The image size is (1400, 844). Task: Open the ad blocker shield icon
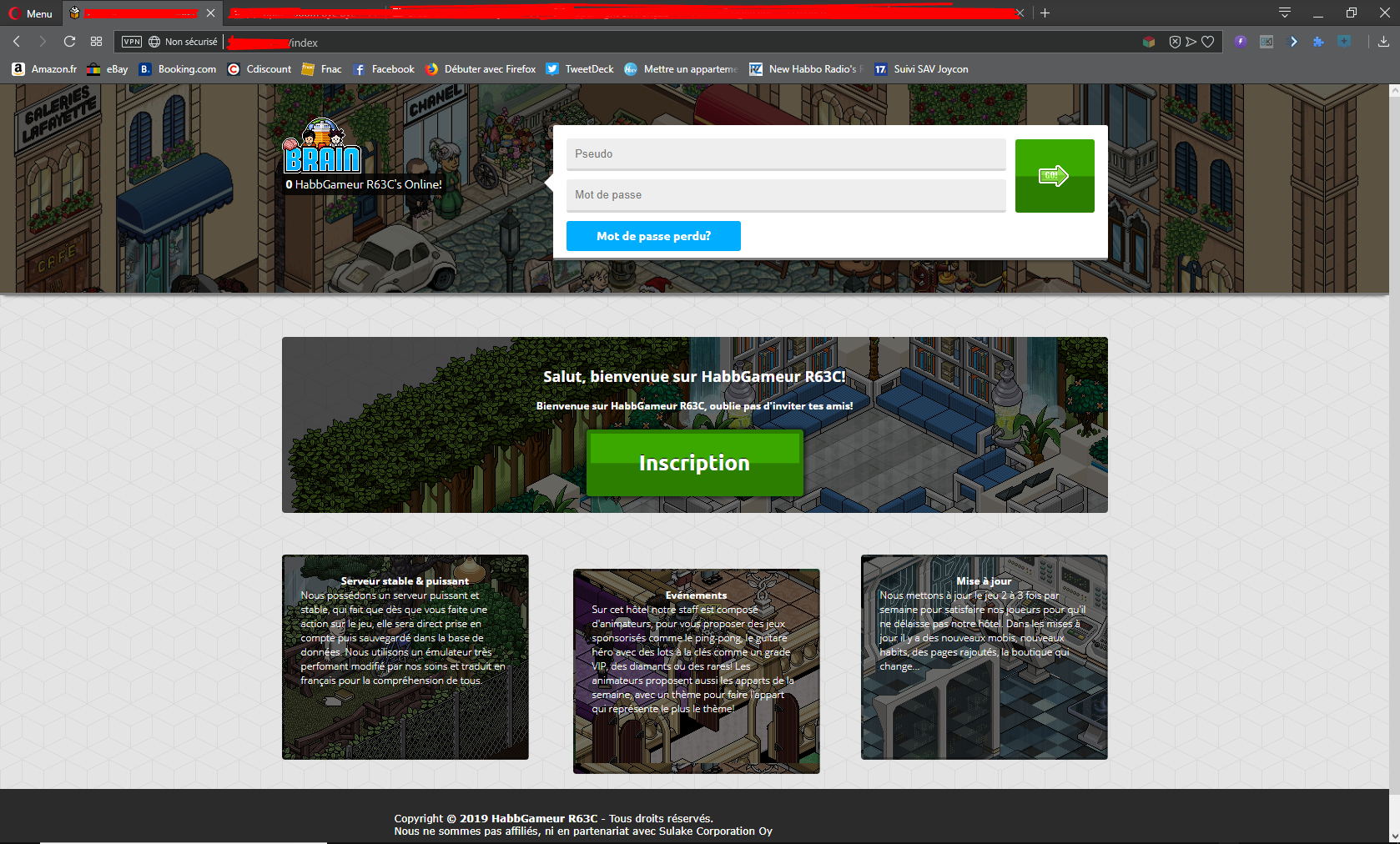(1175, 42)
